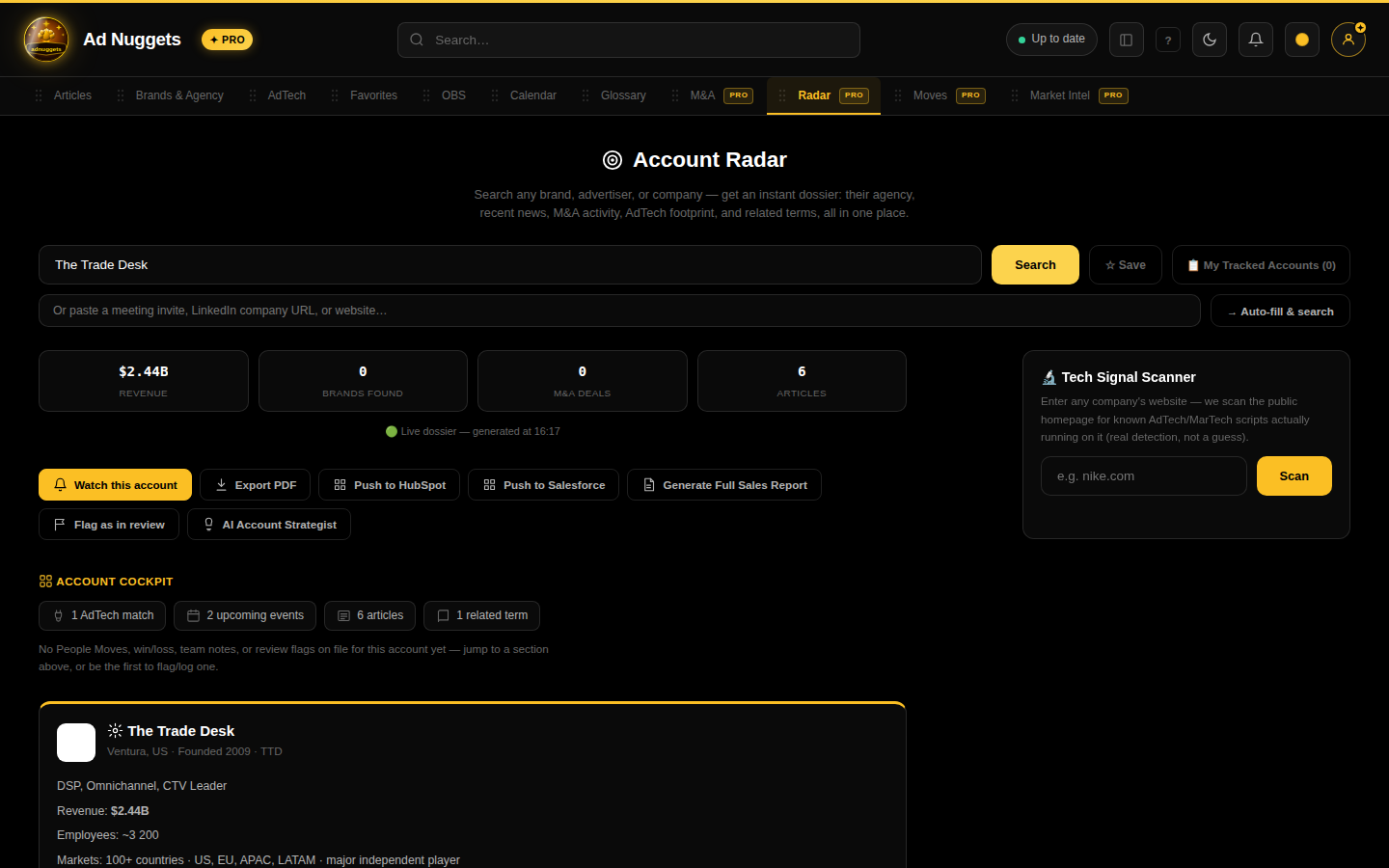Focus the account search field containing The Trade Desk
Image resolution: width=1389 pixels, height=868 pixels.
[510, 265]
